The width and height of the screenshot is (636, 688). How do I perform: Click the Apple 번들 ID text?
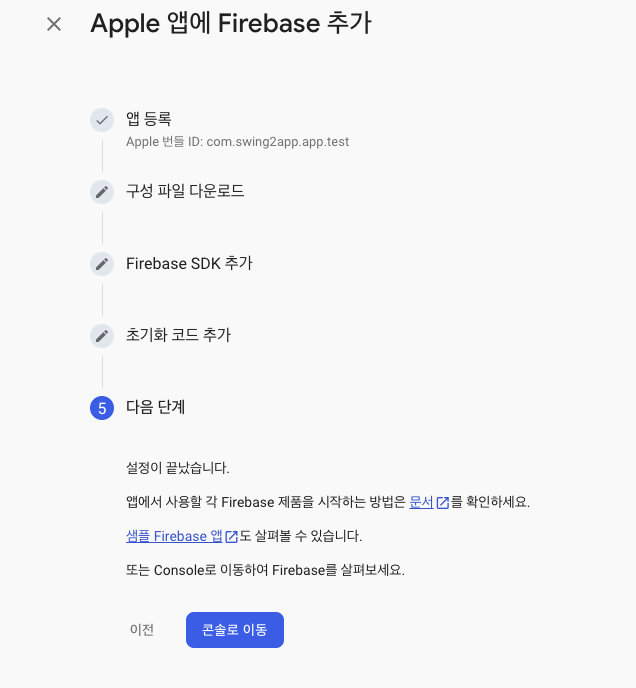pyautogui.click(x=237, y=142)
